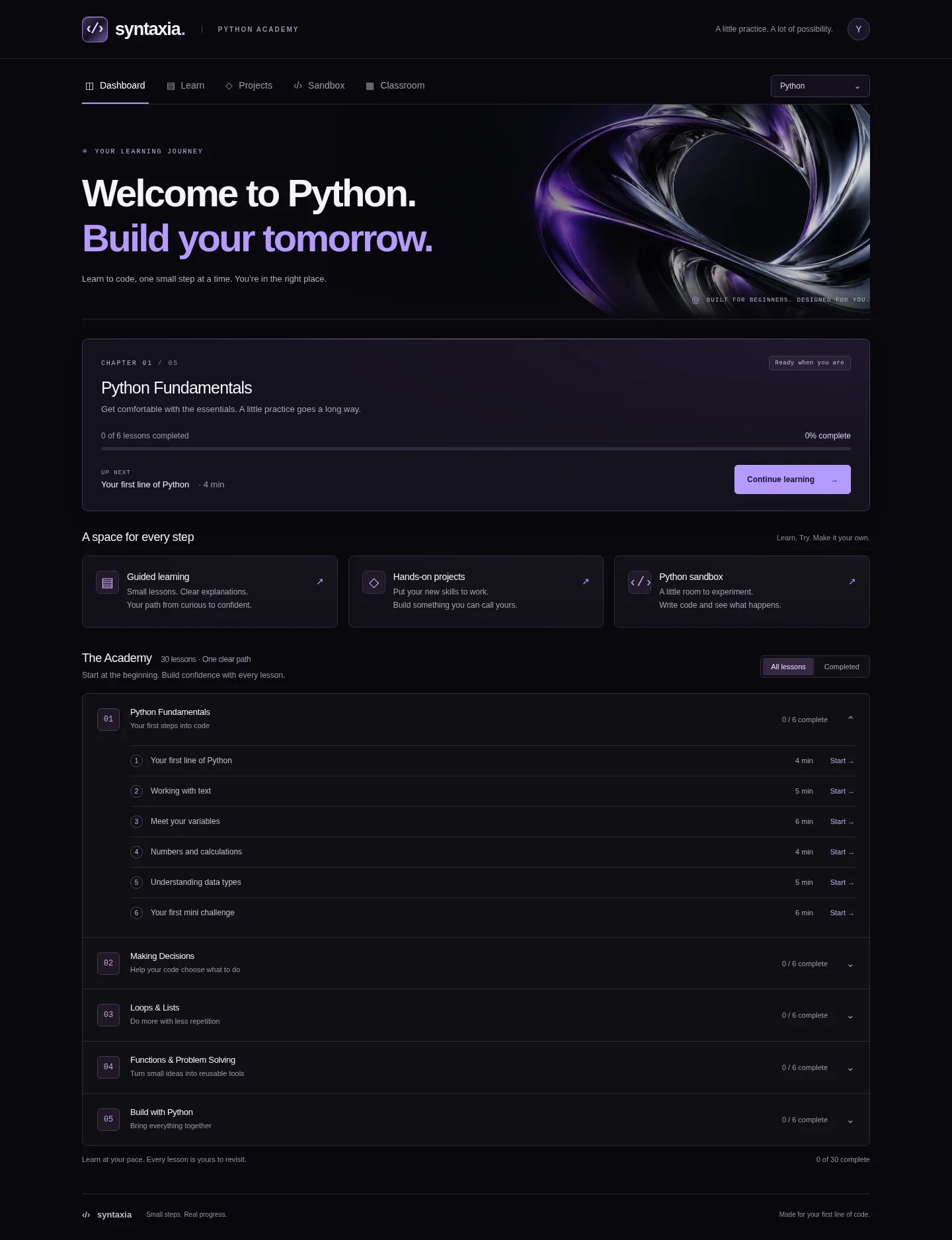952x1240 pixels.
Task: Click chapter 04 number badge
Action: tap(108, 1067)
